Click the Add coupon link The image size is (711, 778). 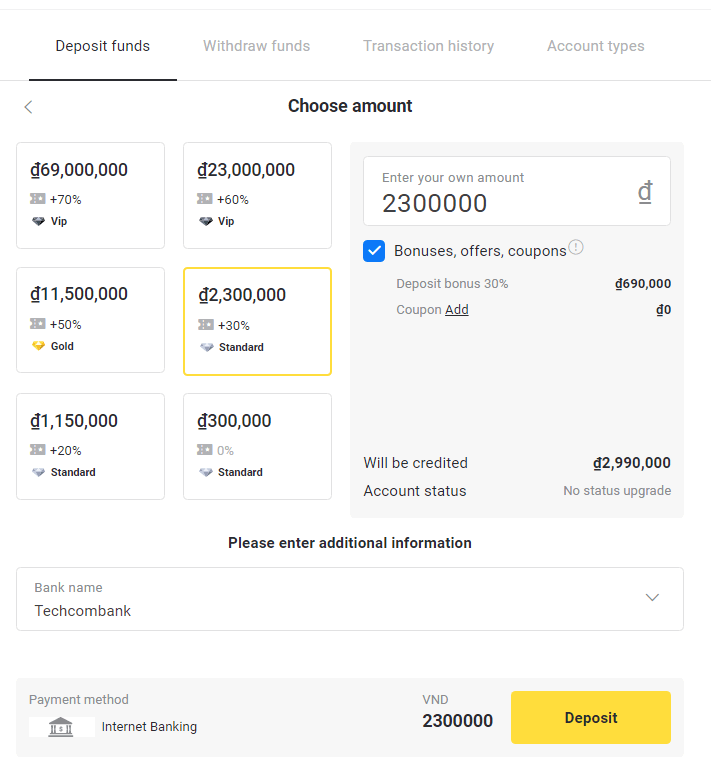click(457, 310)
